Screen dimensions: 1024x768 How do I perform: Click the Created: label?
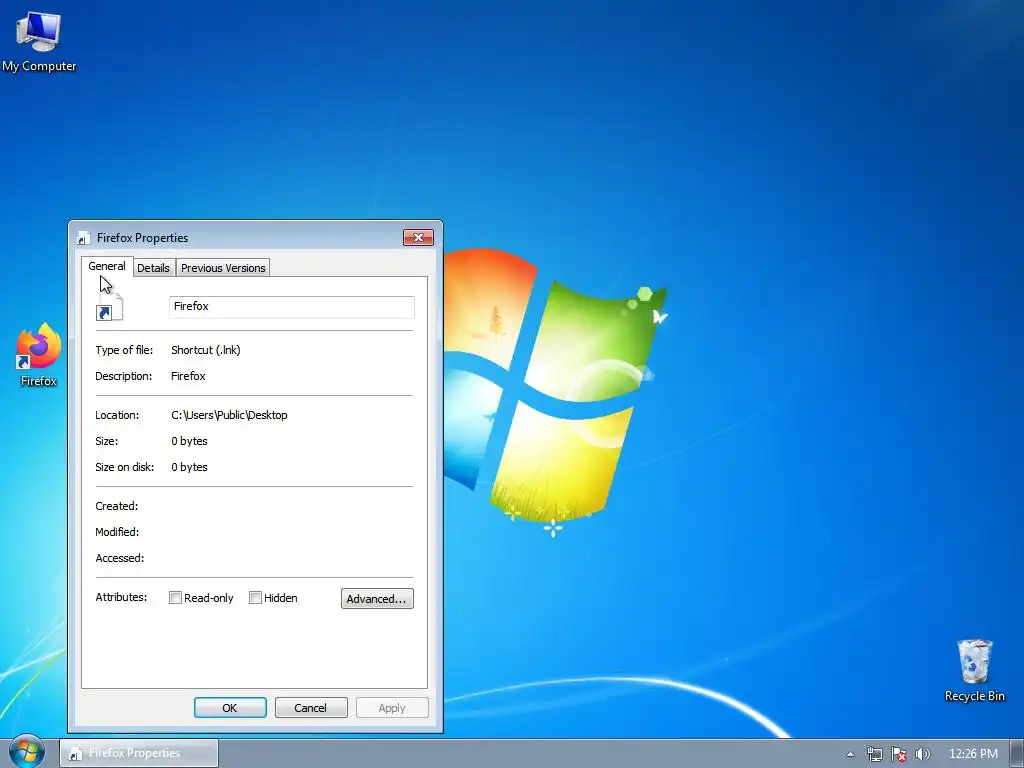(117, 506)
